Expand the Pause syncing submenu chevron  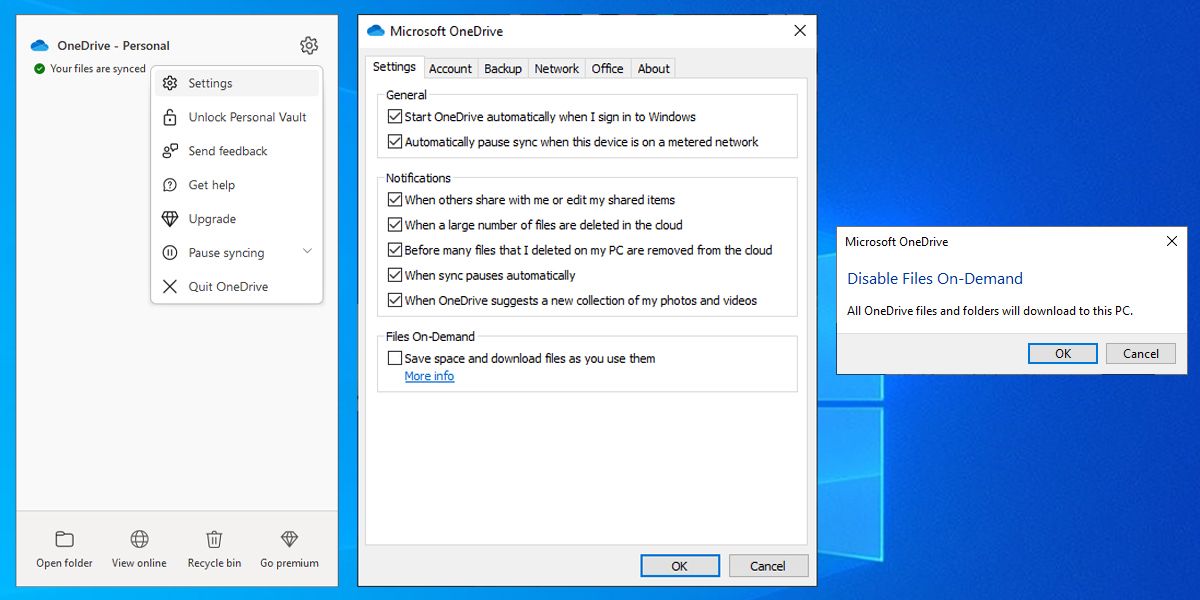[307, 252]
